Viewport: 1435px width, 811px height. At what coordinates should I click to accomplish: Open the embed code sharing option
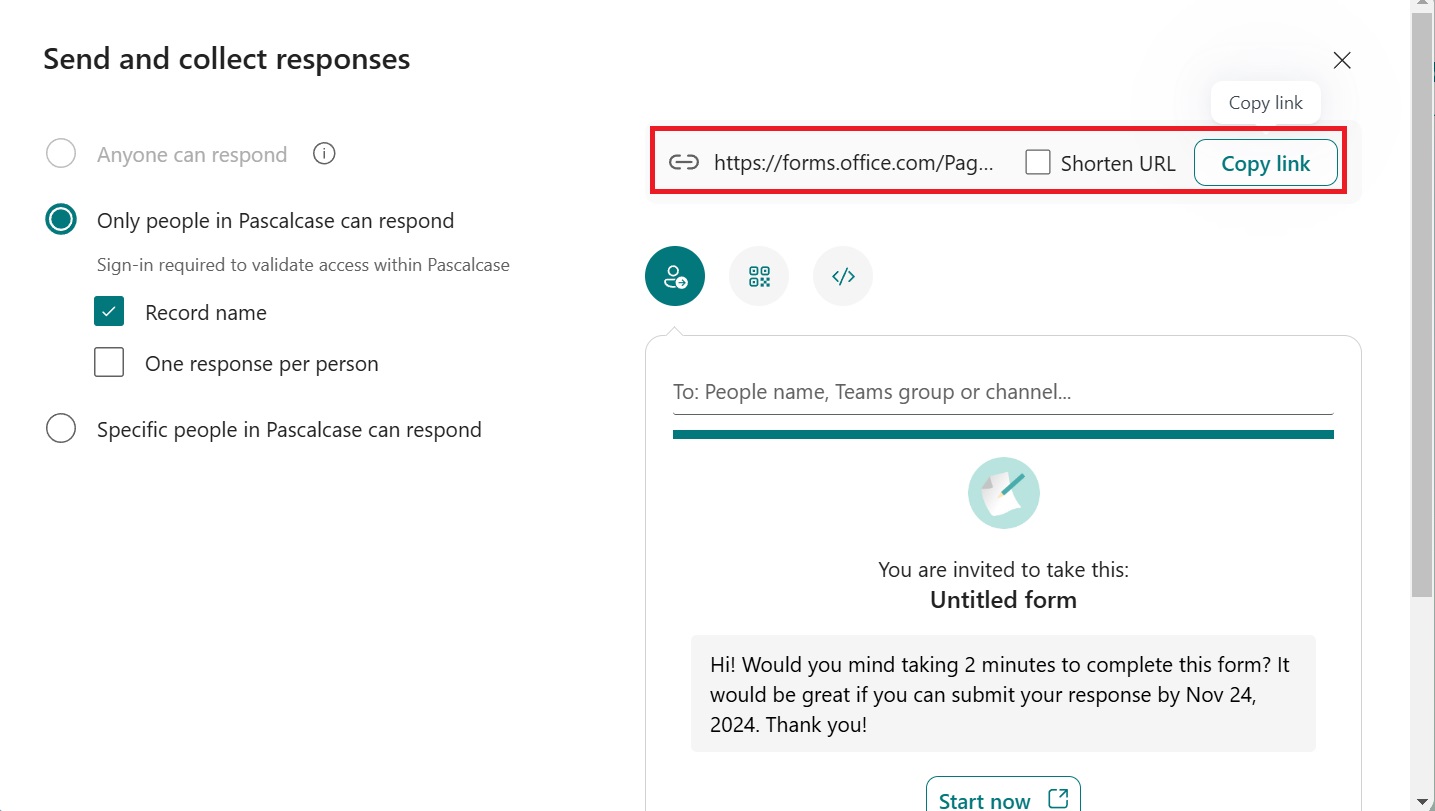pos(843,276)
